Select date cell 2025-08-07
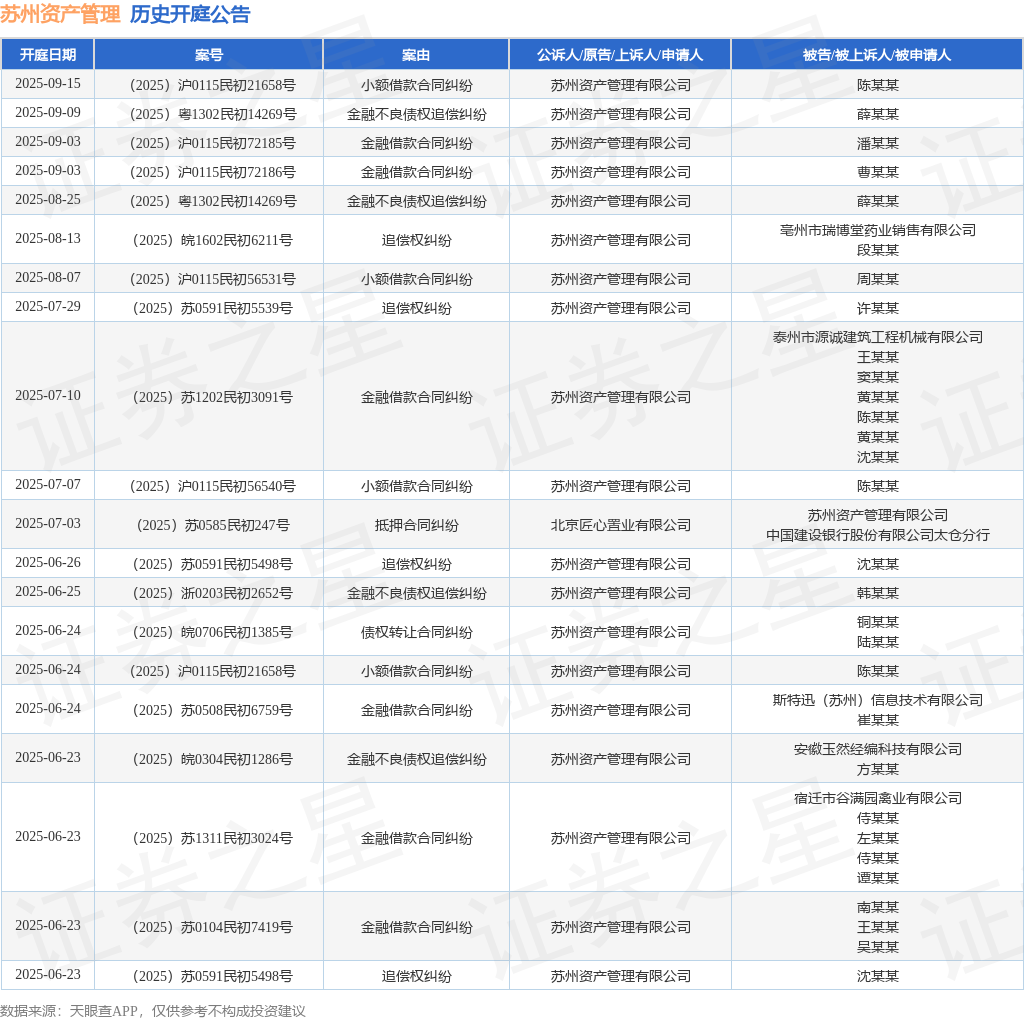The width and height of the screenshot is (1024, 1020). [x=48, y=278]
